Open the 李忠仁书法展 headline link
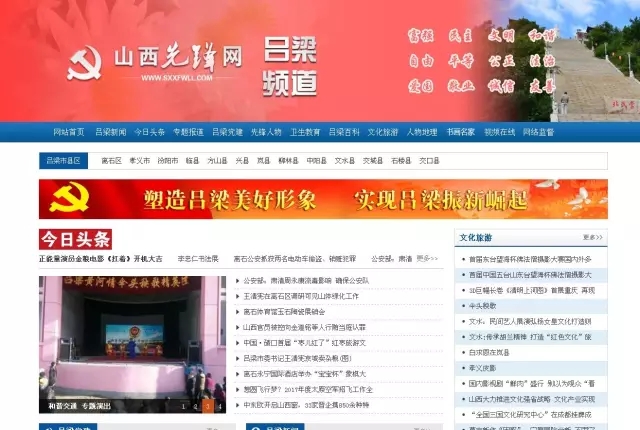 click(x=198, y=259)
